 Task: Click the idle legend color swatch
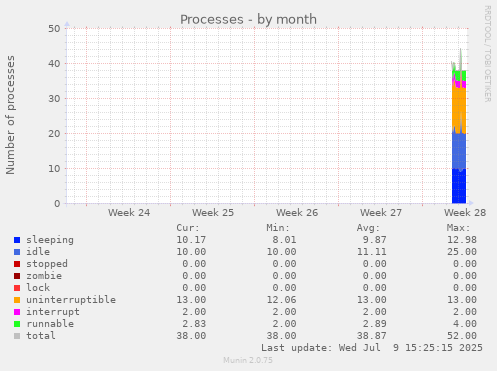pos(17,252)
